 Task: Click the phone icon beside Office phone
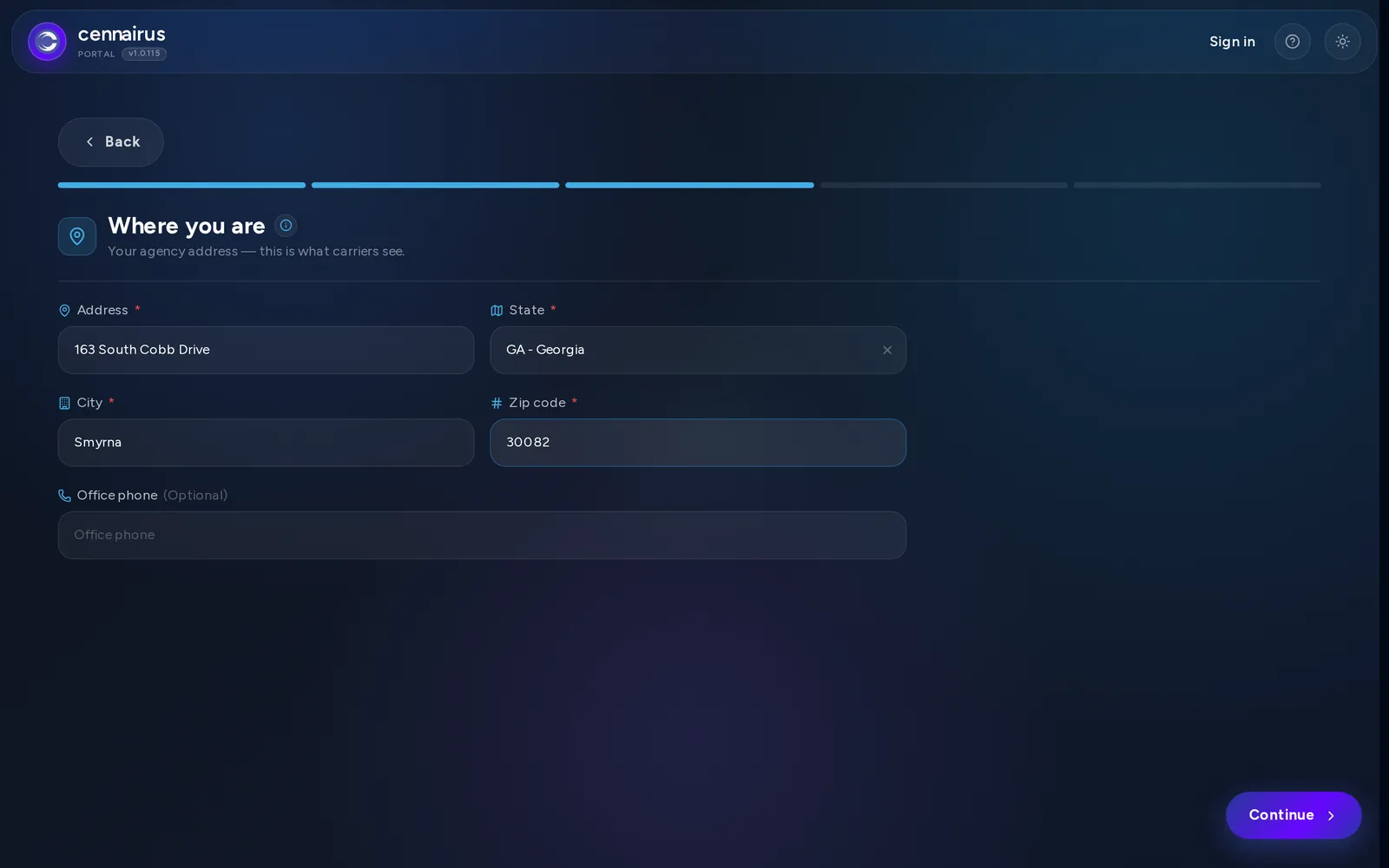tap(64, 496)
